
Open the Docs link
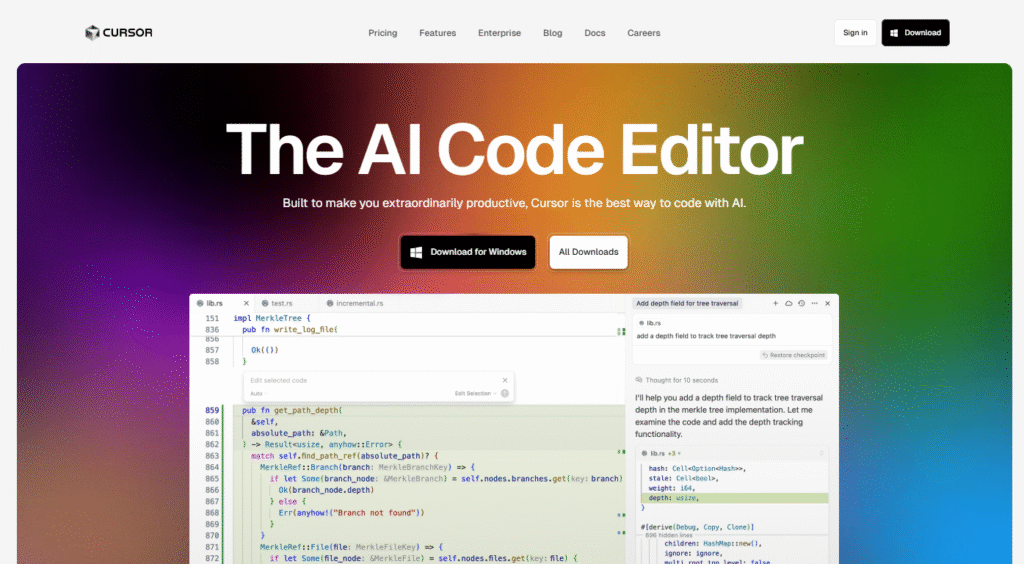pyautogui.click(x=595, y=33)
